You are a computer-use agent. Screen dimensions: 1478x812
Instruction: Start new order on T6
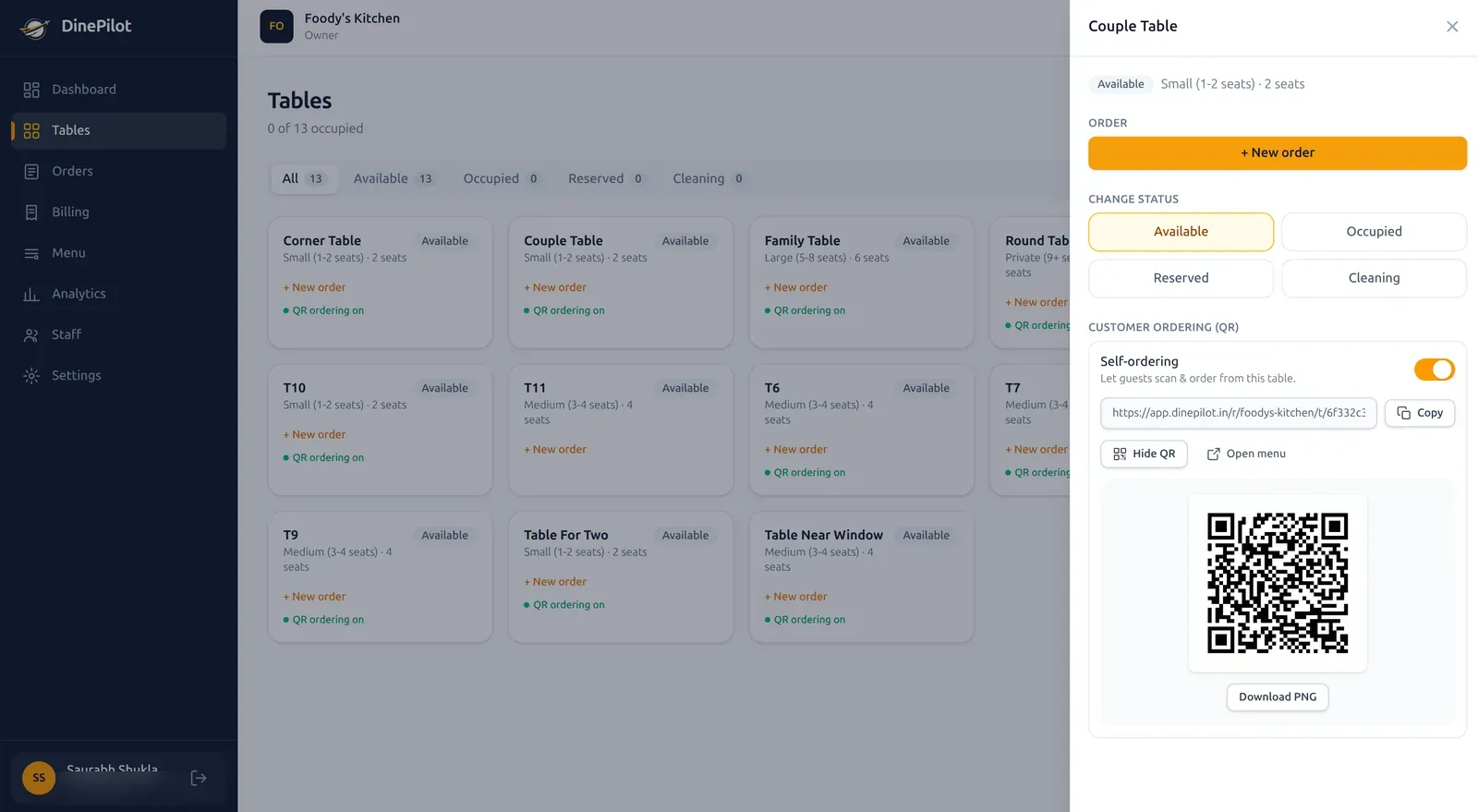[795, 449]
